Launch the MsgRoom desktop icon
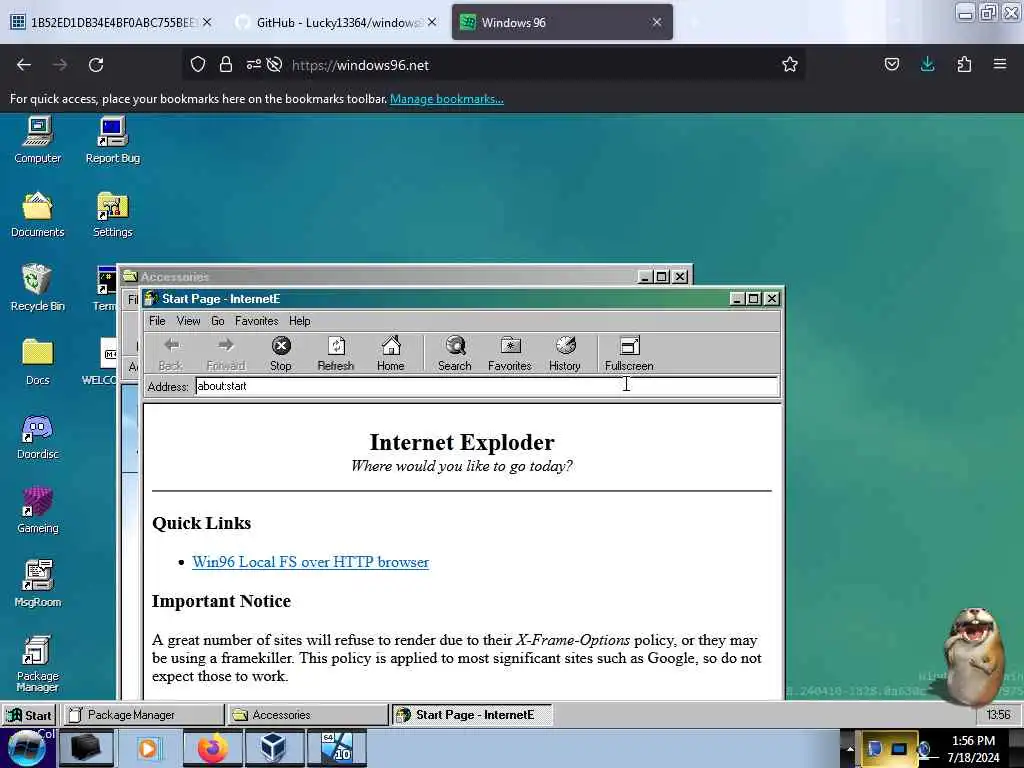Screen dimensions: 1024x768 click(x=37, y=584)
